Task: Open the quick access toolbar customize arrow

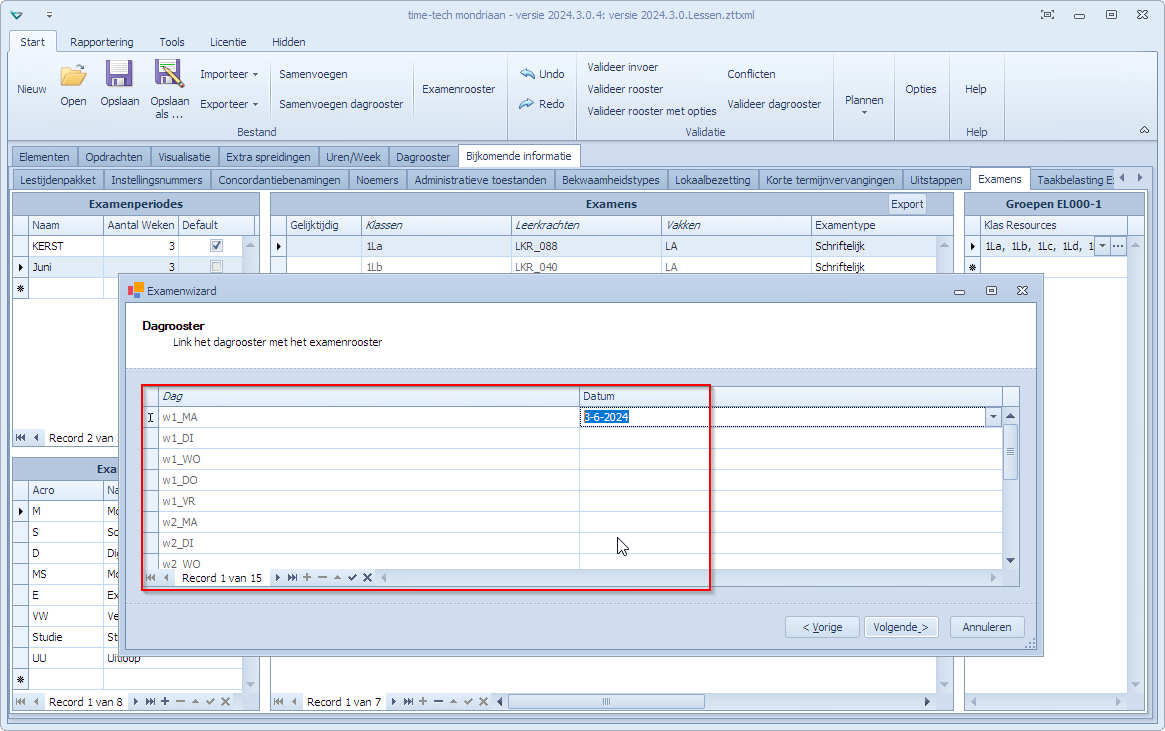Action: click(49, 15)
